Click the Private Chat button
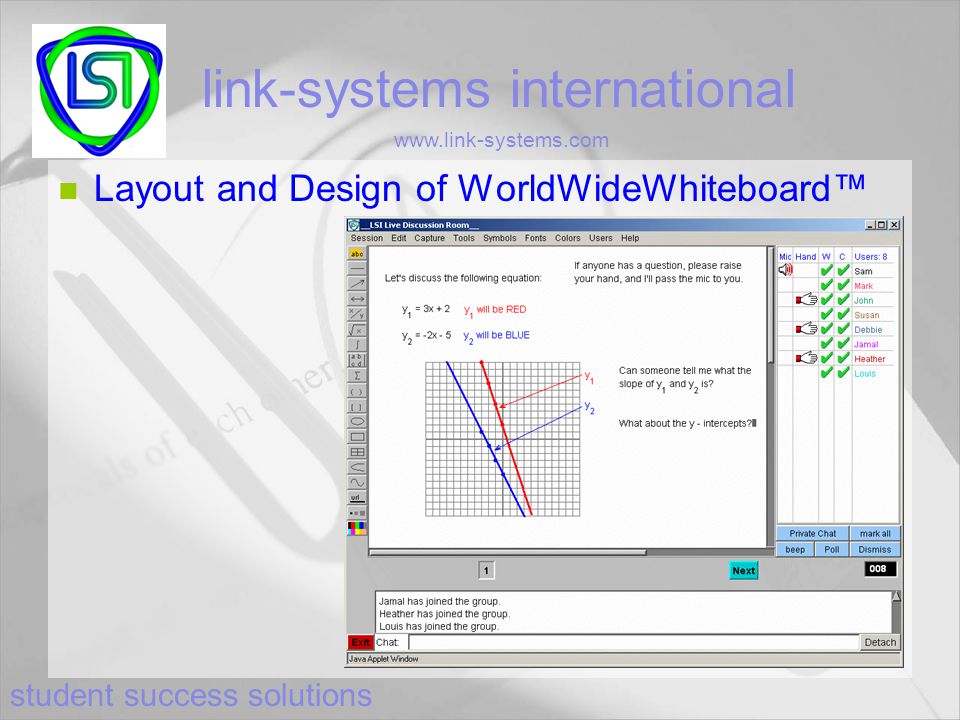This screenshot has height=720, width=960. pyautogui.click(x=812, y=533)
